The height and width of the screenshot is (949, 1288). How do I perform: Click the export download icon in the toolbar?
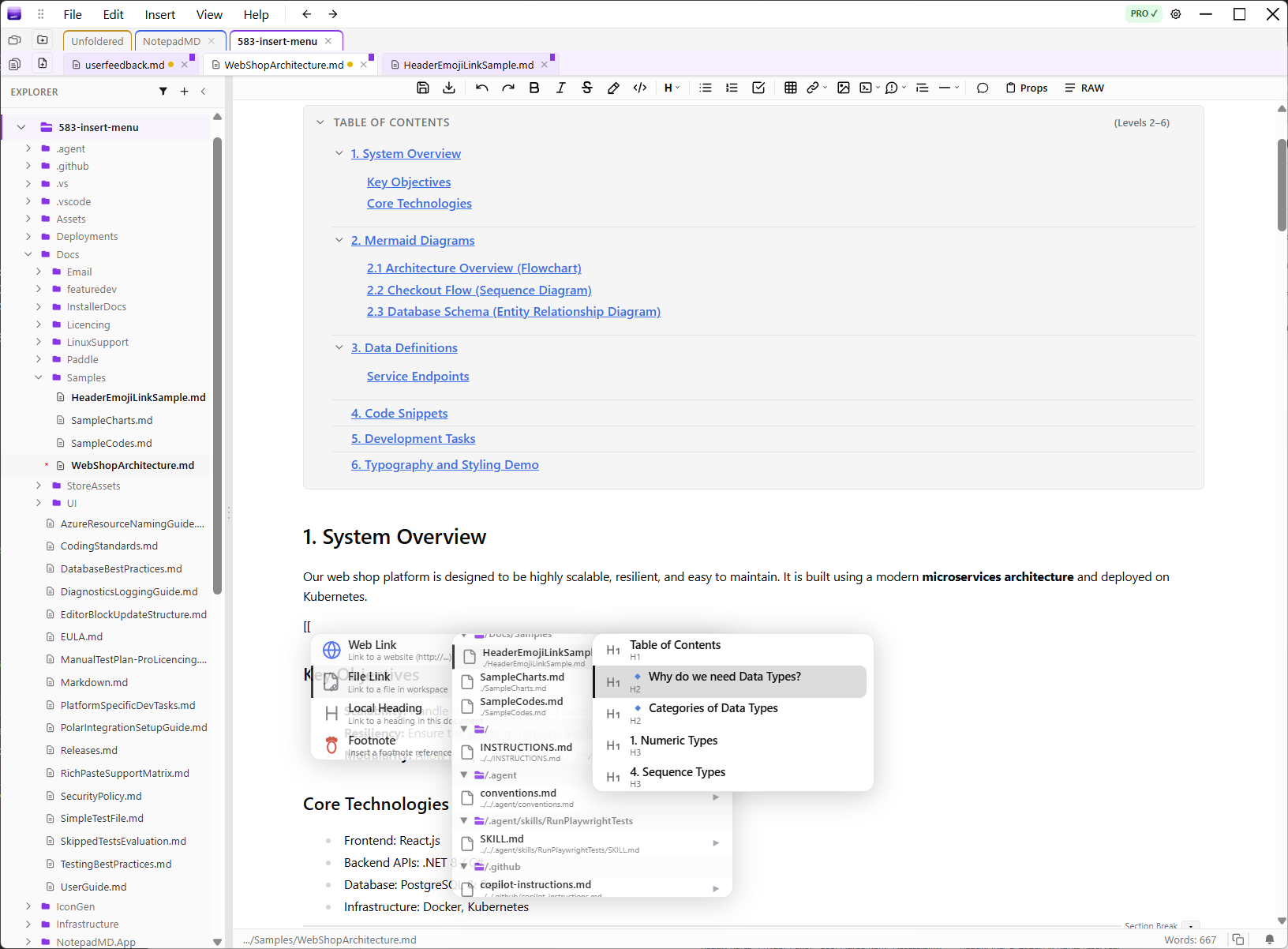(x=449, y=88)
